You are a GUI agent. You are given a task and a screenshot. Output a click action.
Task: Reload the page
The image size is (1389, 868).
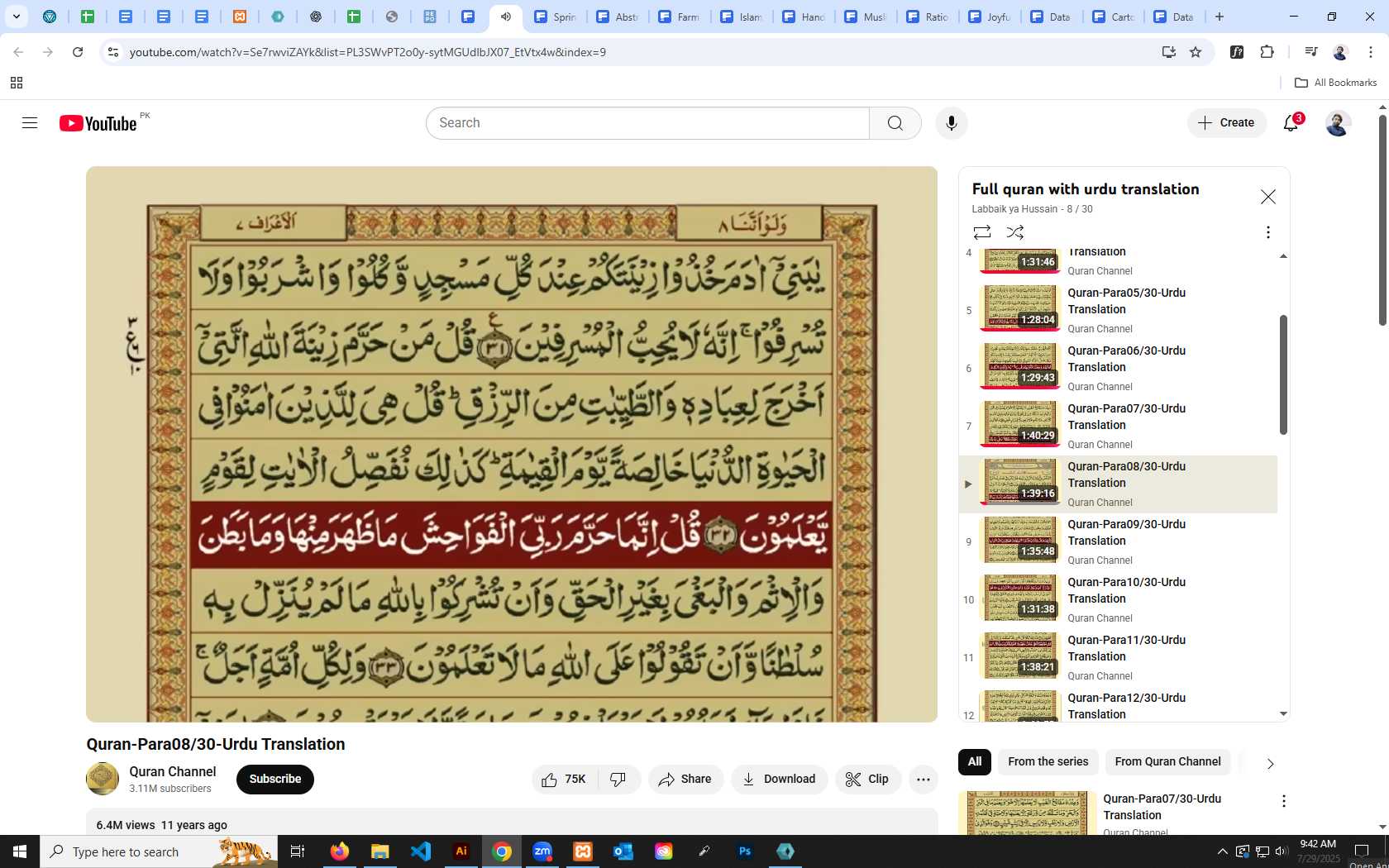[x=78, y=52]
